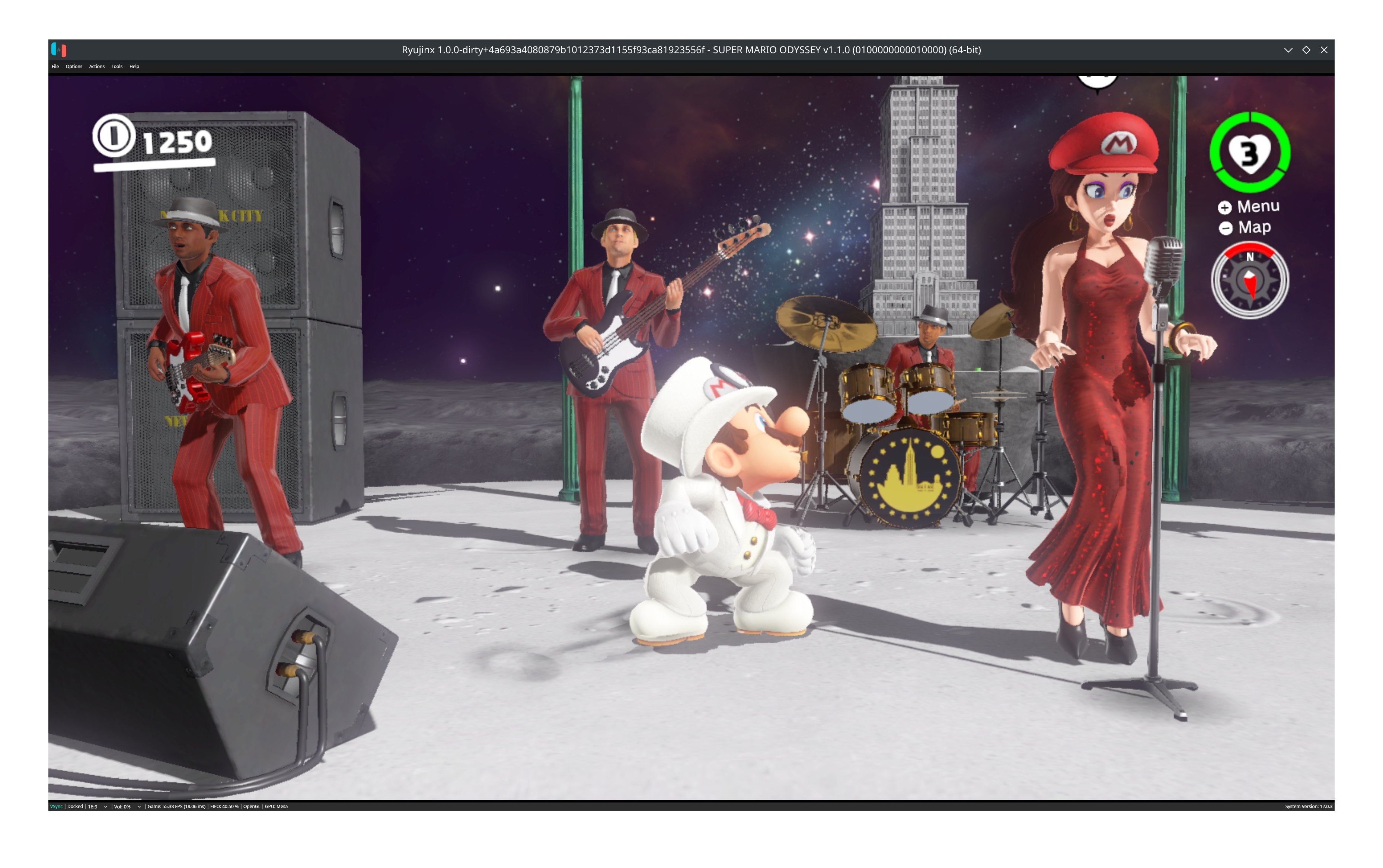Screen dimensions: 1383x868
Task: Click the Map label in game HUD
Action: 1255,227
